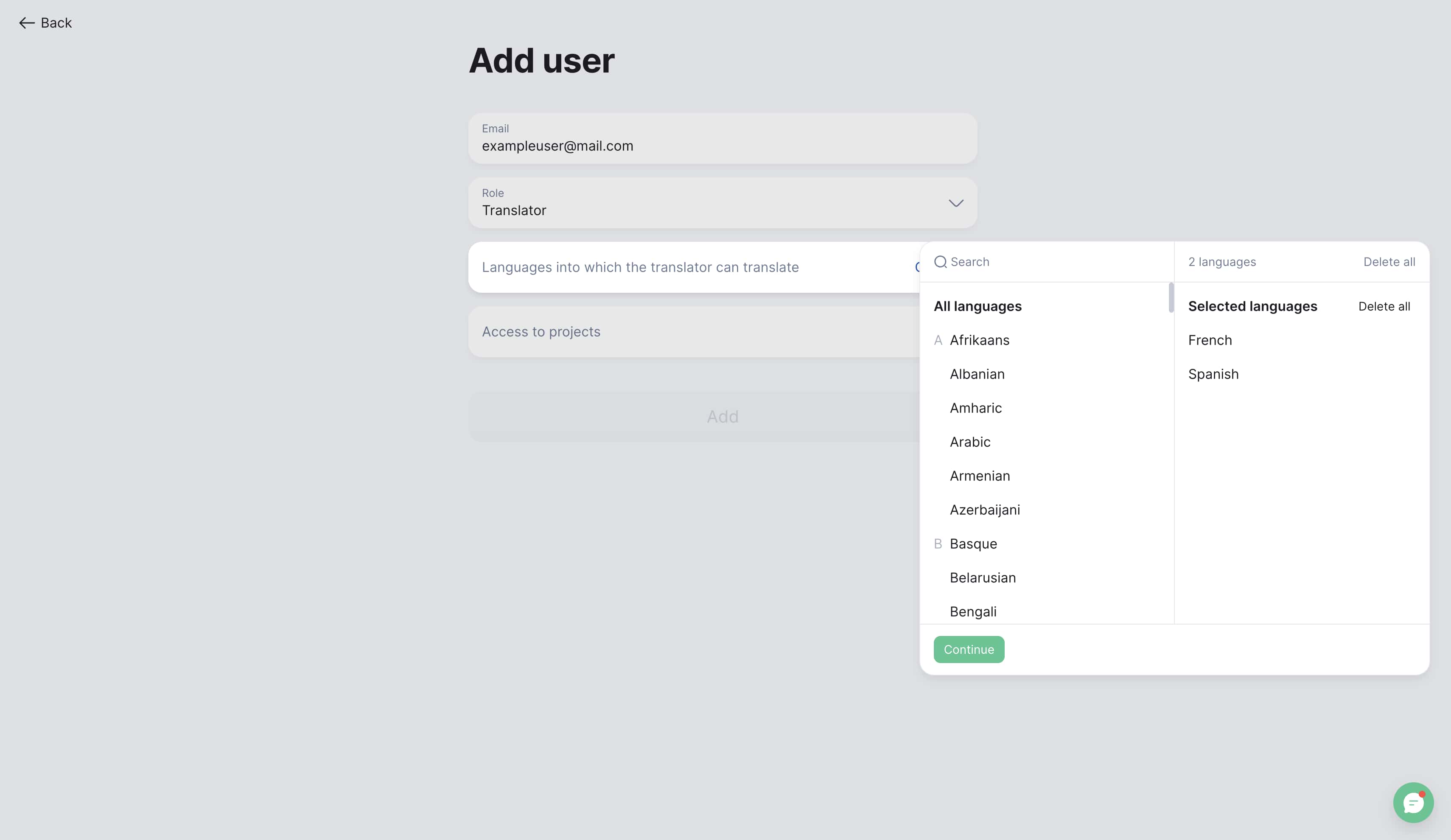This screenshot has width=1451, height=840.
Task: Pick Arabic in All languages
Action: [969, 442]
